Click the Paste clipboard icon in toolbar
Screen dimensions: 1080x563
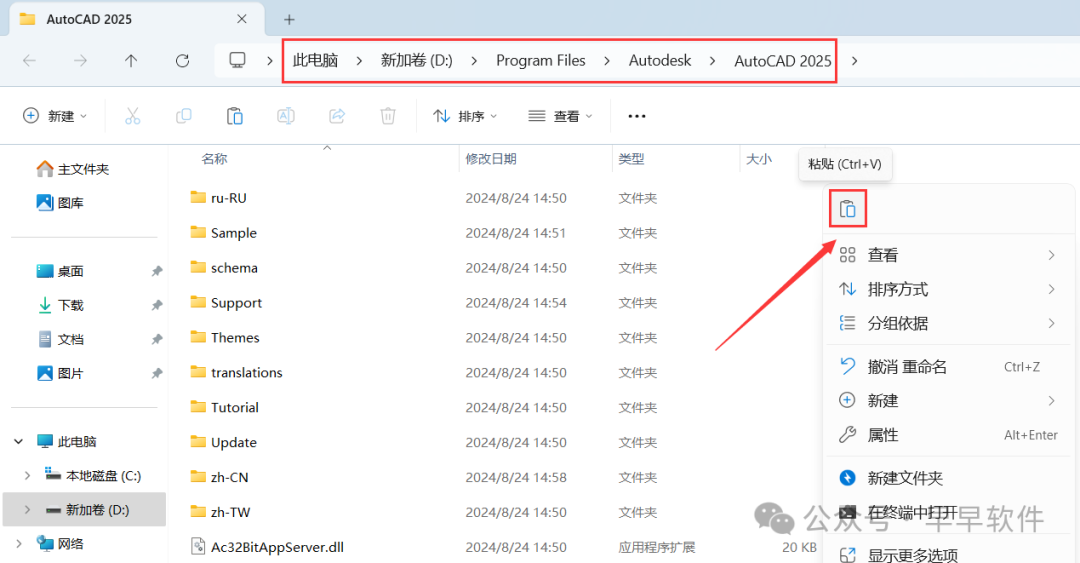(234, 116)
